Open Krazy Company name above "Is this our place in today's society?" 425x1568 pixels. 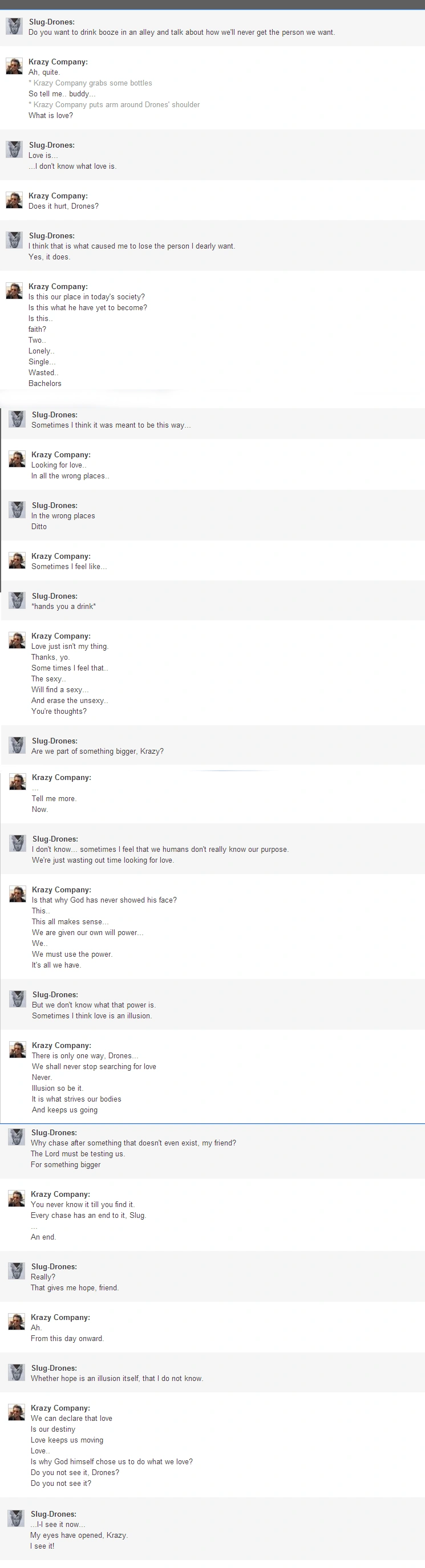click(58, 286)
